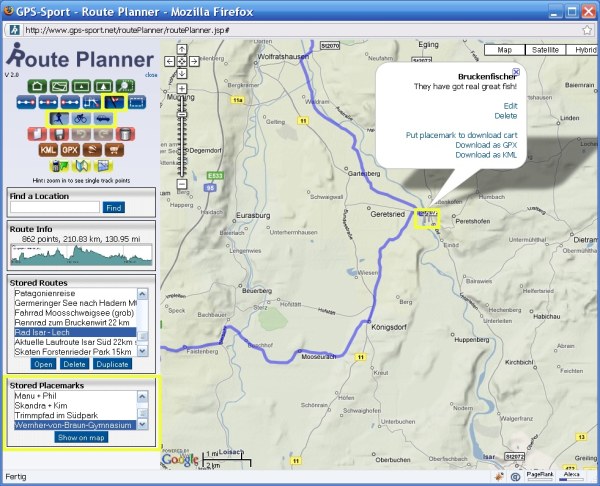Select Skaten Forstenrieder Park 15km route
The height and width of the screenshot is (486, 600).
(x=75, y=352)
